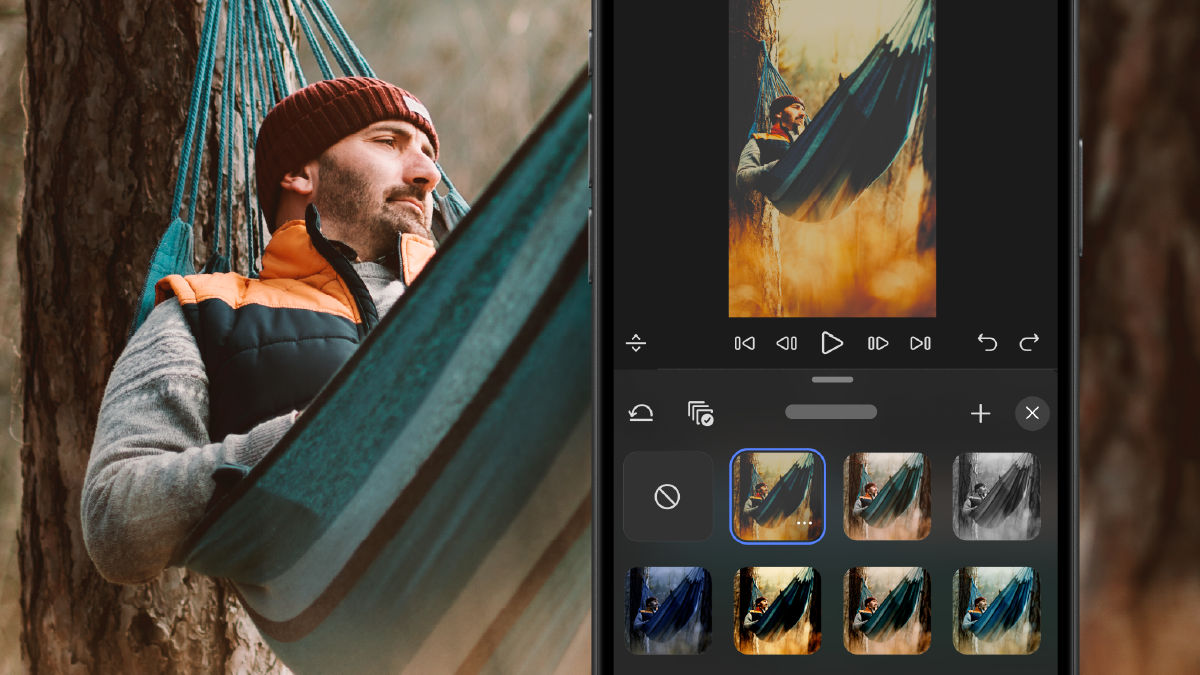This screenshot has width=1200, height=675.
Task: Choose the dark blue filter thumbnail
Action: 669,610
